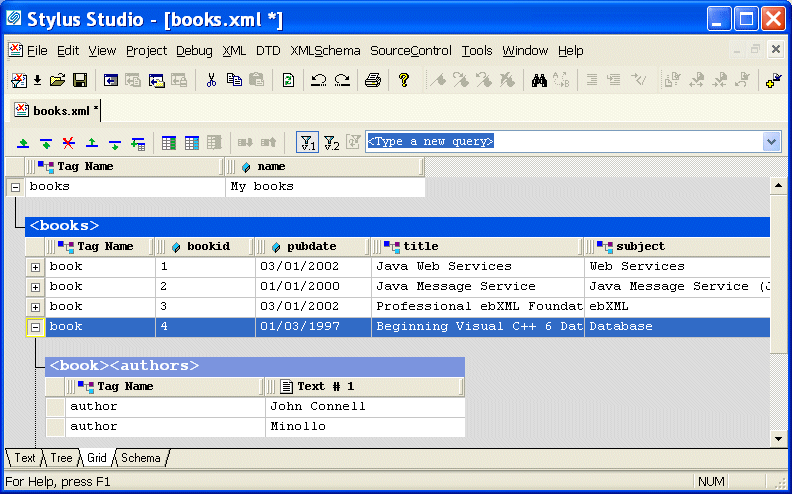Click the Undo arrow icon
792x494 pixels.
pos(318,81)
